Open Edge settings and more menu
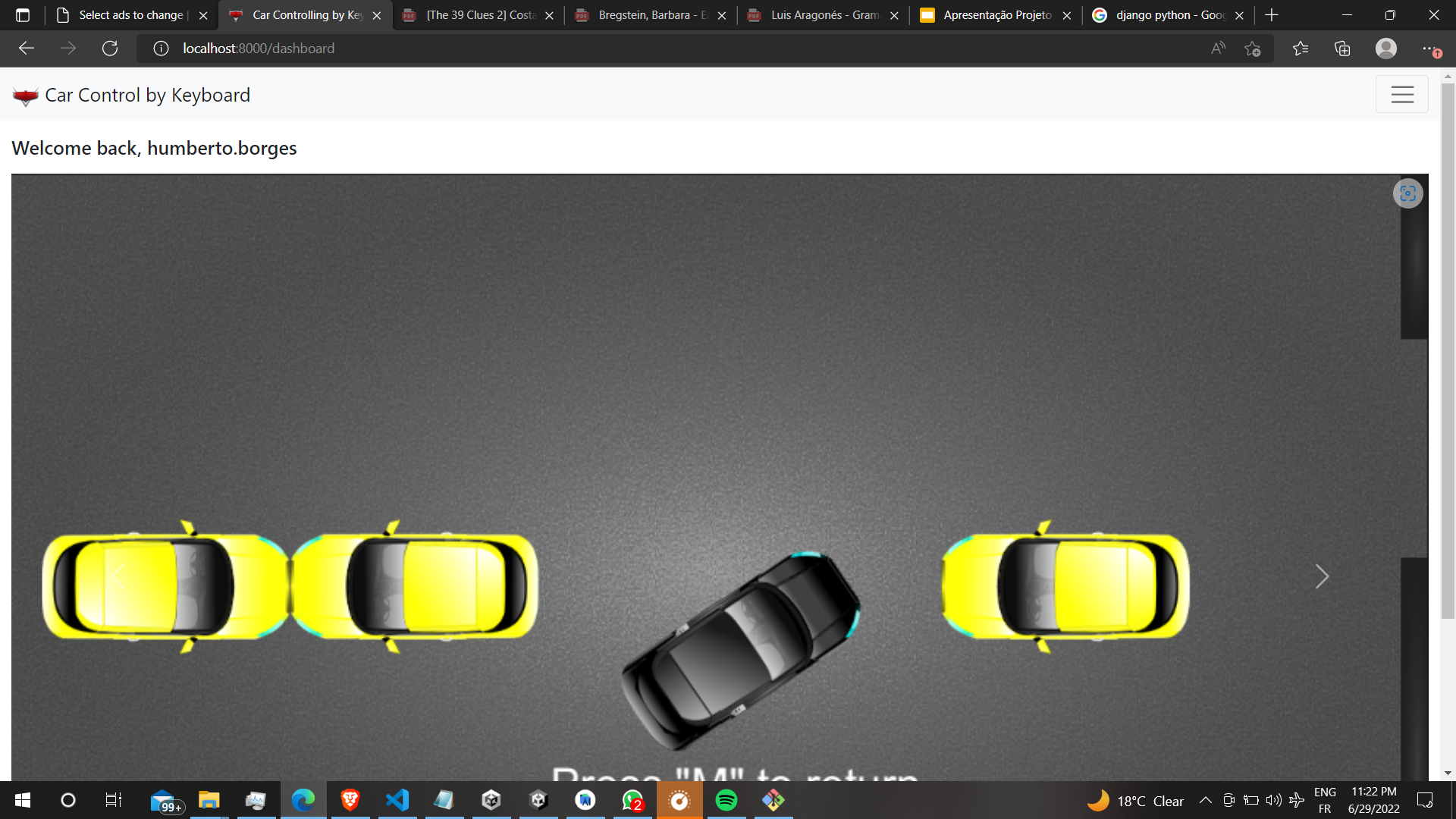 (1430, 49)
